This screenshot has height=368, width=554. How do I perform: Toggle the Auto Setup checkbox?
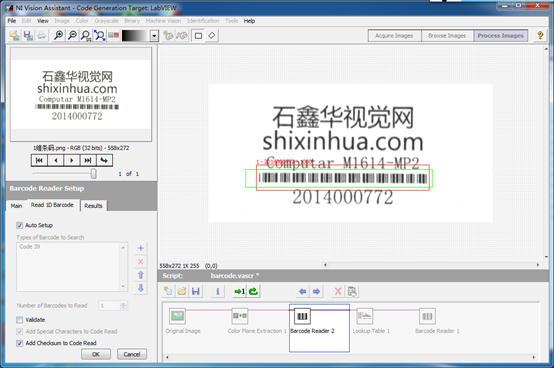tap(20, 225)
